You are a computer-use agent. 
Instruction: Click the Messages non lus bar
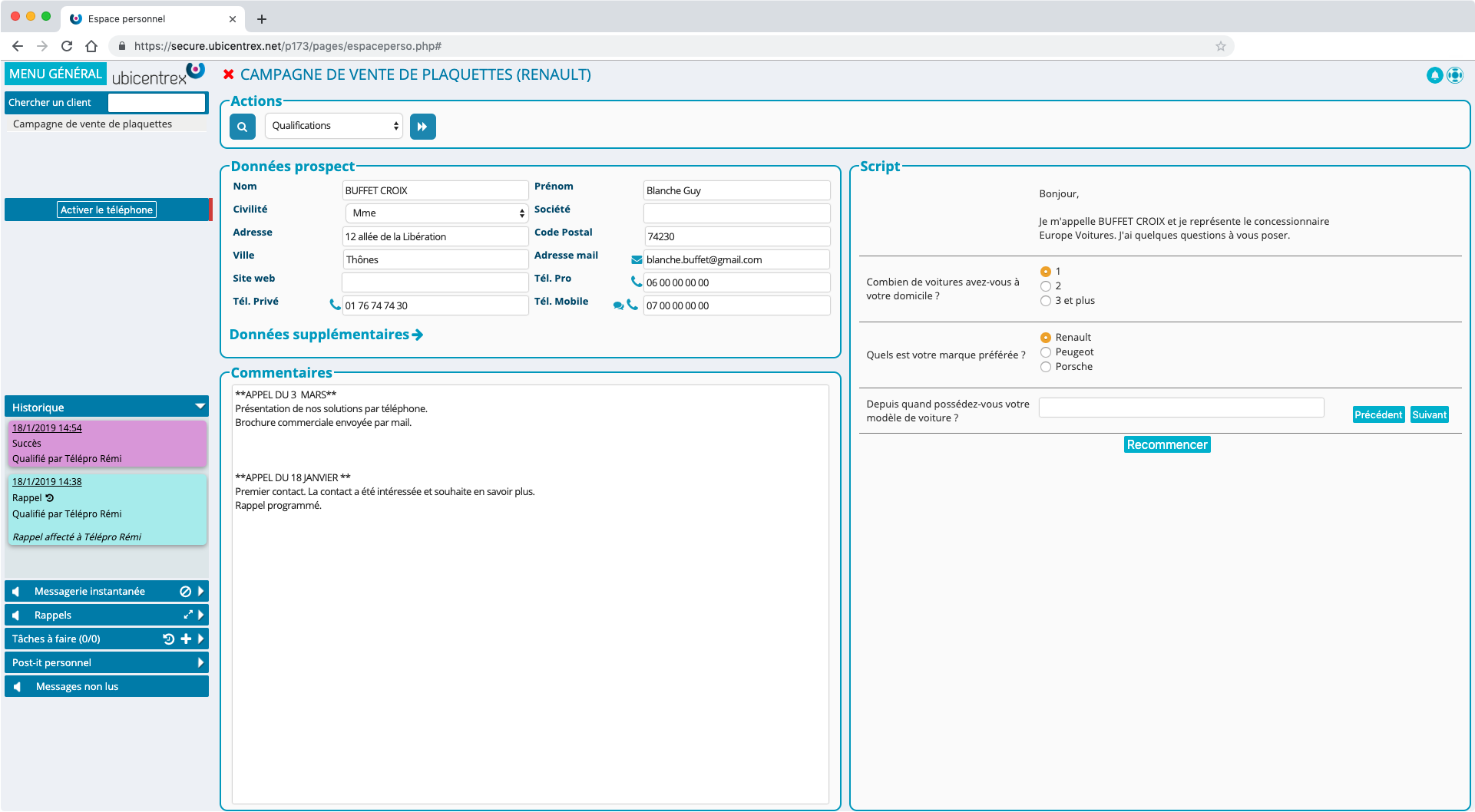[107, 686]
